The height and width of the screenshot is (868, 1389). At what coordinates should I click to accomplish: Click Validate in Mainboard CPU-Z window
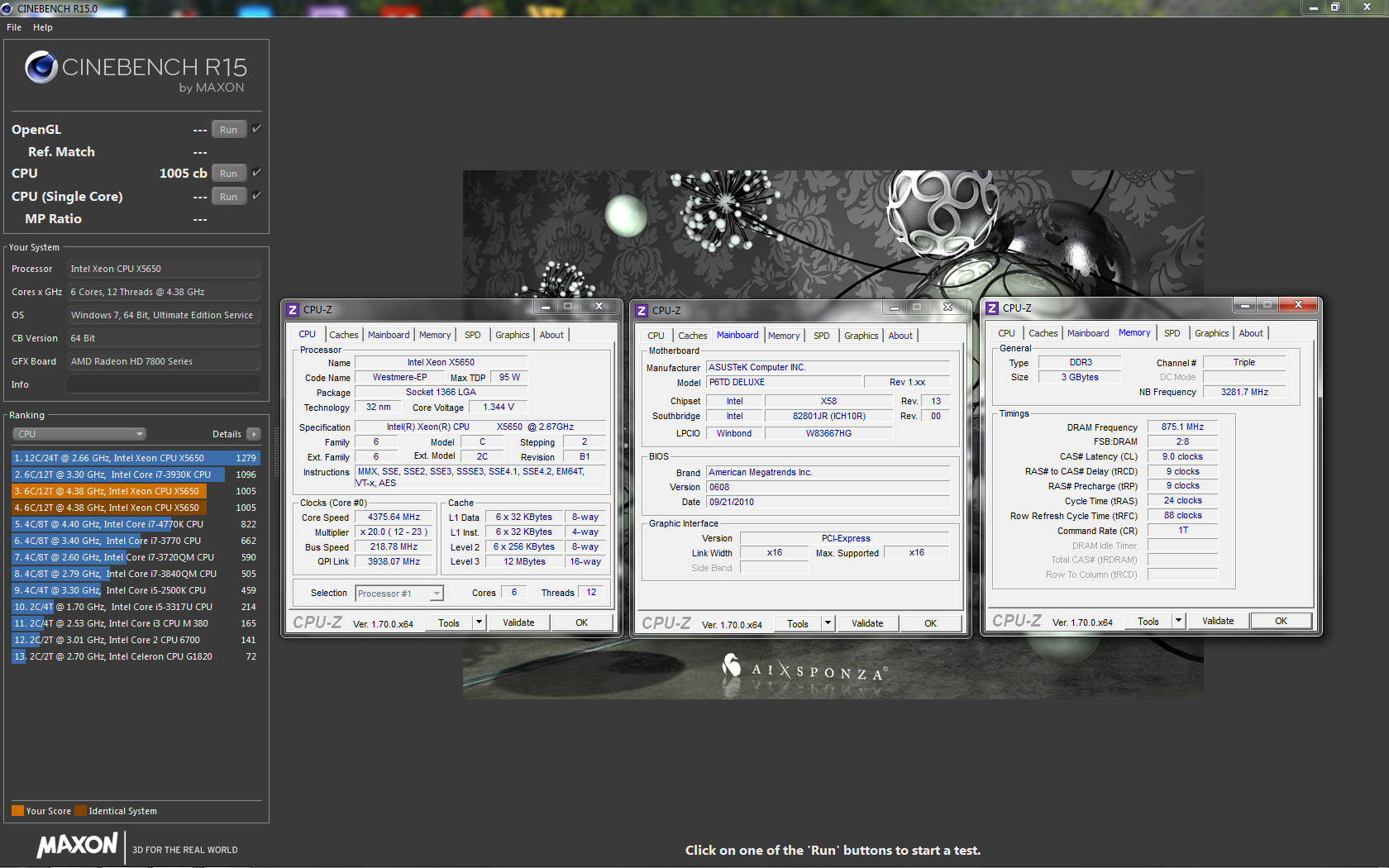click(x=867, y=623)
